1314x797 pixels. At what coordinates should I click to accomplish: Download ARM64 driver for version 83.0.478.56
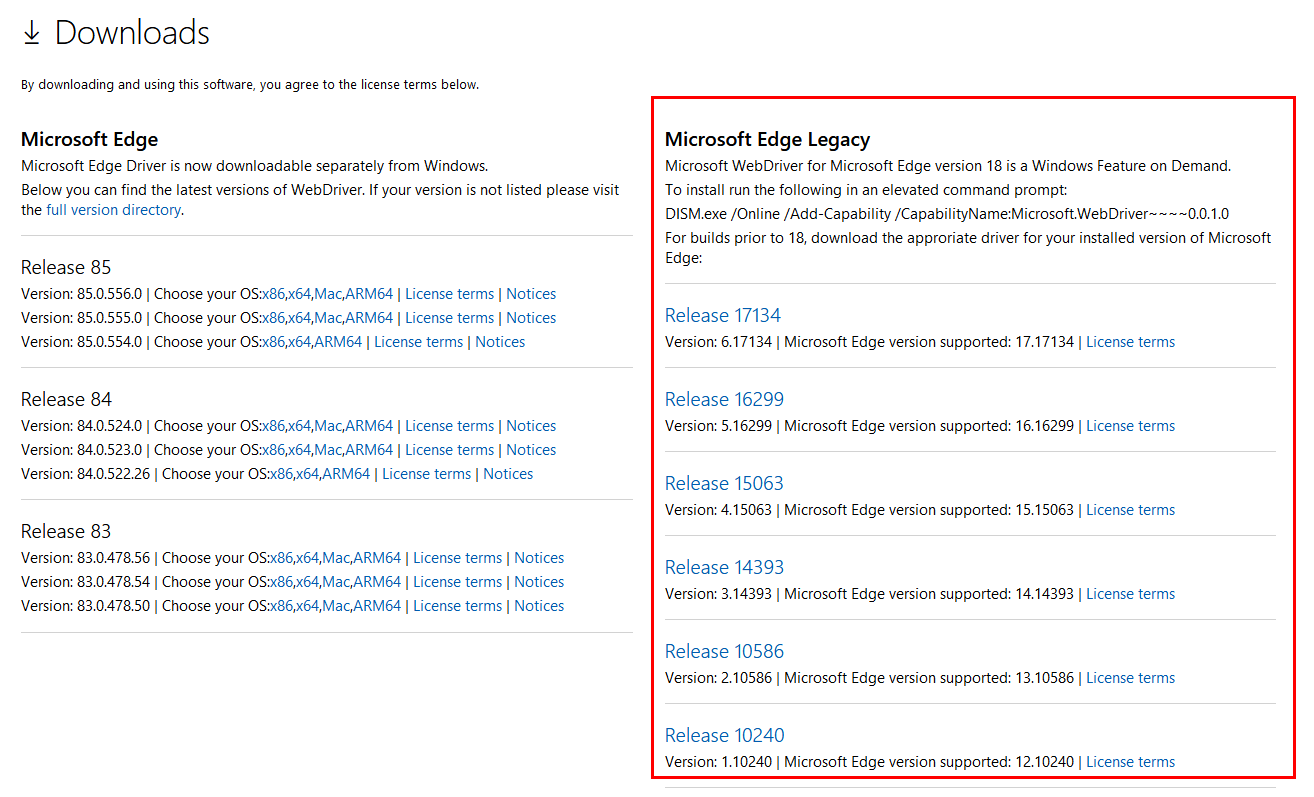pyautogui.click(x=377, y=558)
